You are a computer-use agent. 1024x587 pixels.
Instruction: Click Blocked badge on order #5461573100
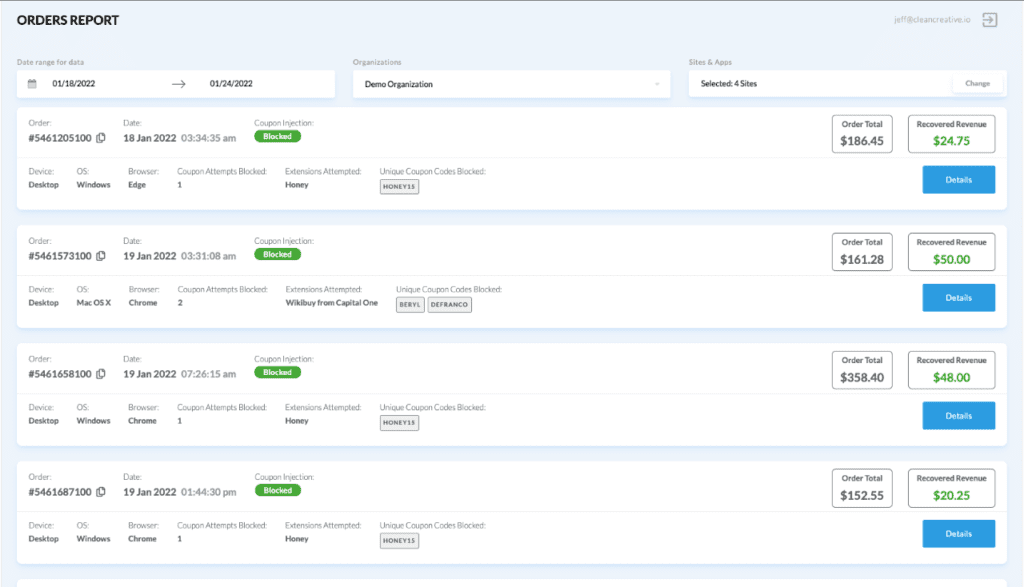pyautogui.click(x=277, y=254)
